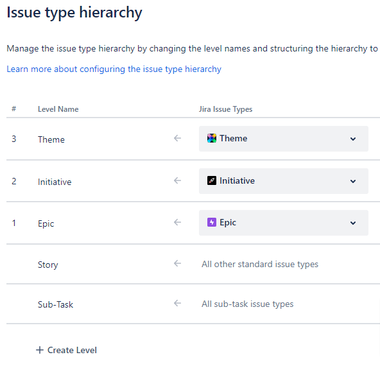Expand the Epic issue type dropdown chevron
Viewport: 380px width, 368px height.
(353, 223)
